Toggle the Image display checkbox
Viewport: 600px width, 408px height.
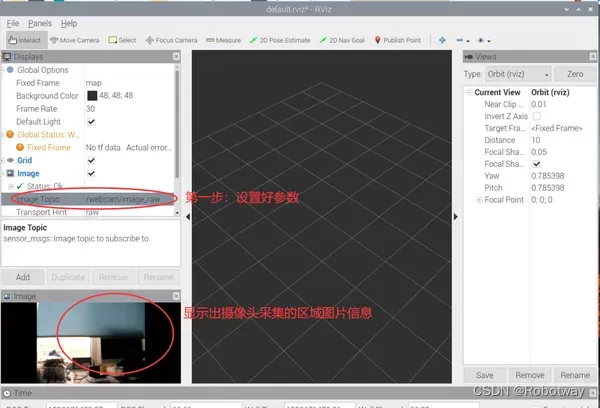(91, 173)
